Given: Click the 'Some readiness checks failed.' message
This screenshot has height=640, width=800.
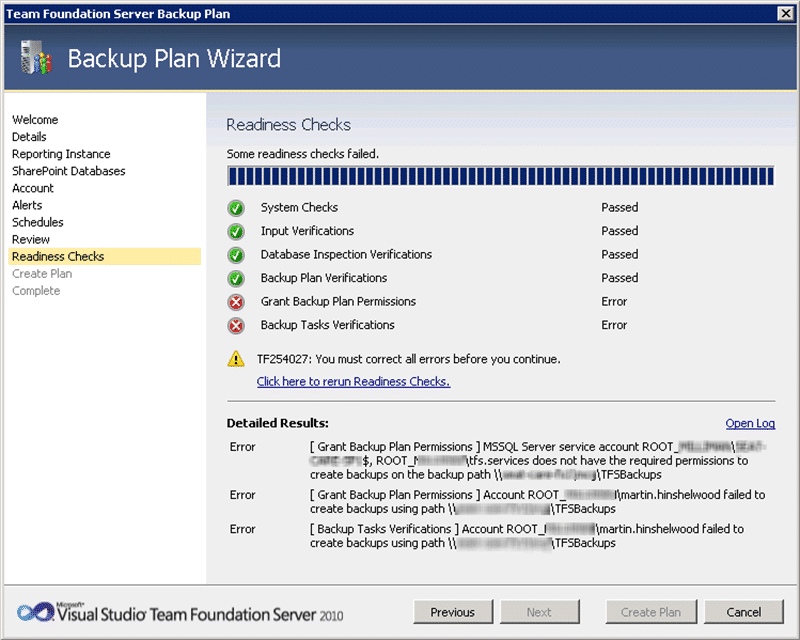Looking at the screenshot, I should tap(303, 154).
